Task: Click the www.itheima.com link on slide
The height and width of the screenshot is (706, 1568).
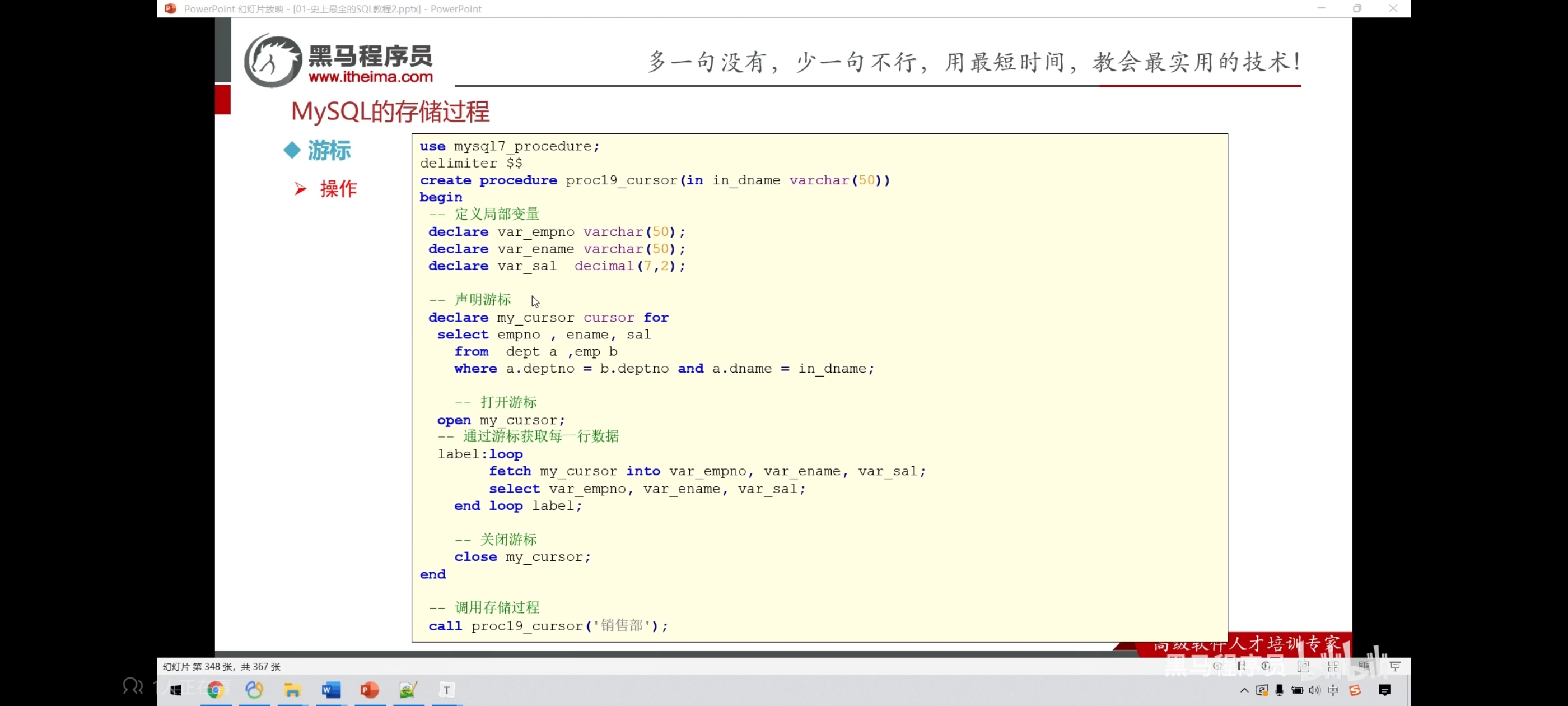Action: click(370, 77)
